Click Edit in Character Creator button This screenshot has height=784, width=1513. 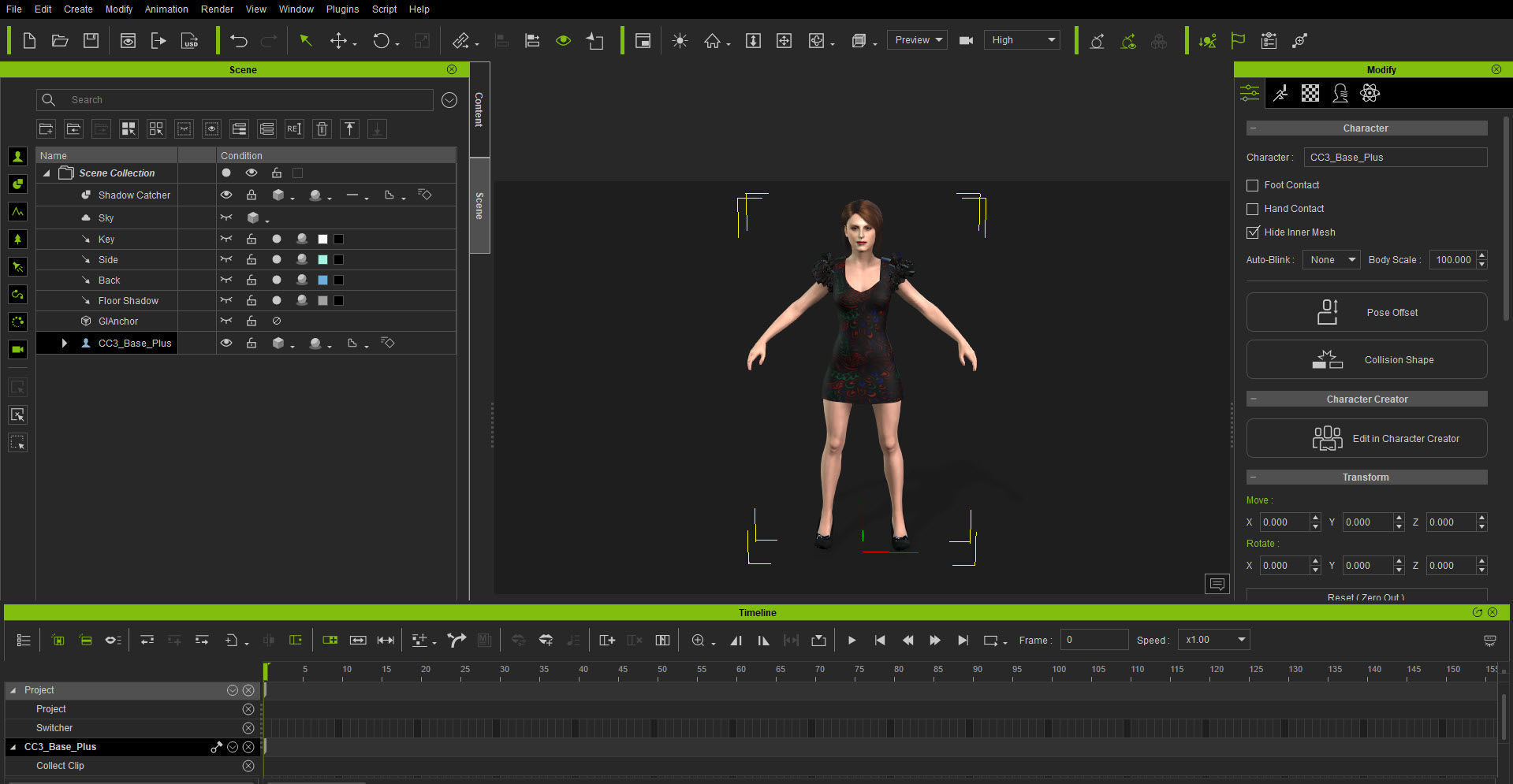[x=1367, y=439]
